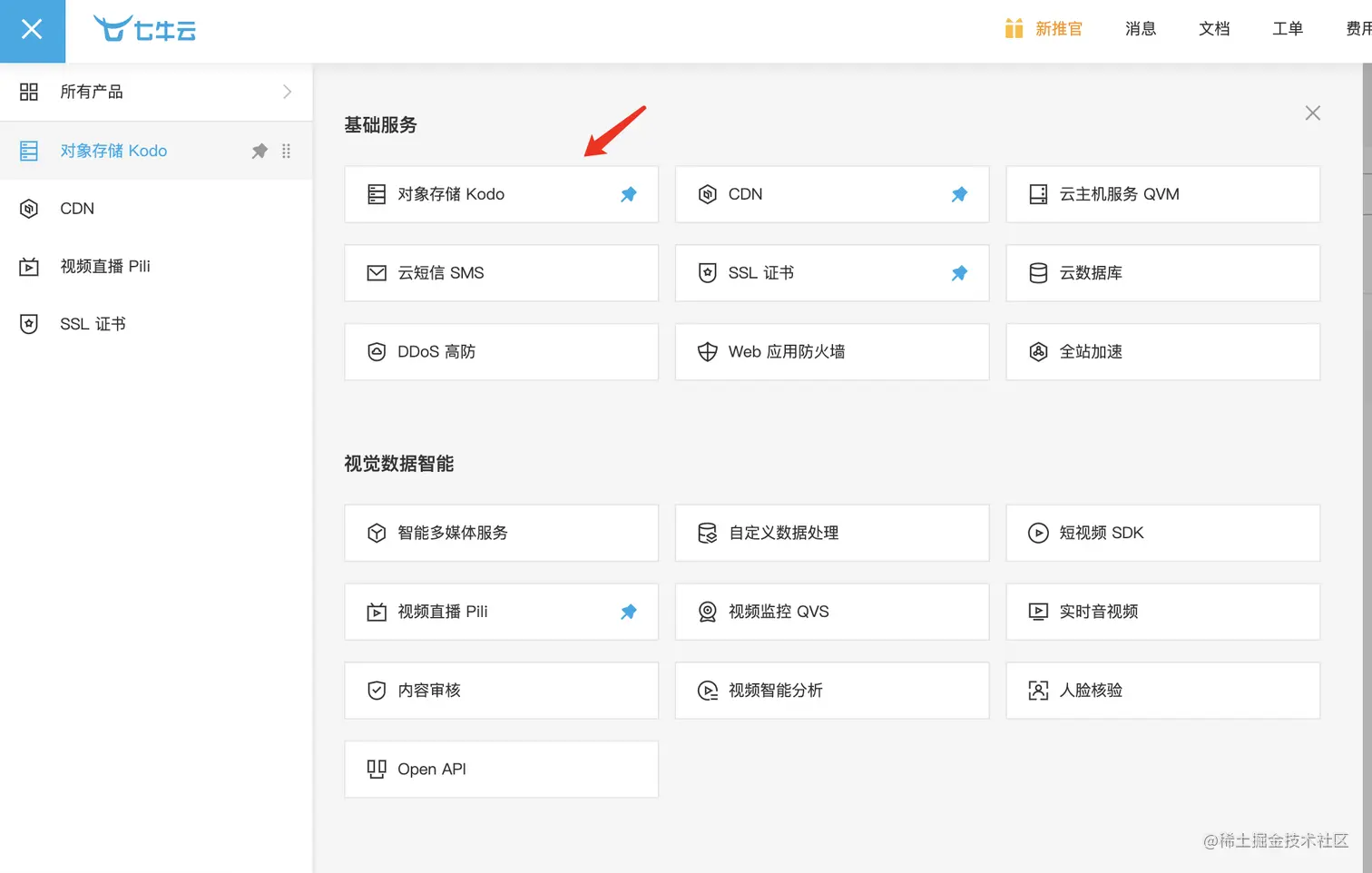Open 工单 in the top navigation
The width and height of the screenshot is (1372, 873).
point(1288,29)
